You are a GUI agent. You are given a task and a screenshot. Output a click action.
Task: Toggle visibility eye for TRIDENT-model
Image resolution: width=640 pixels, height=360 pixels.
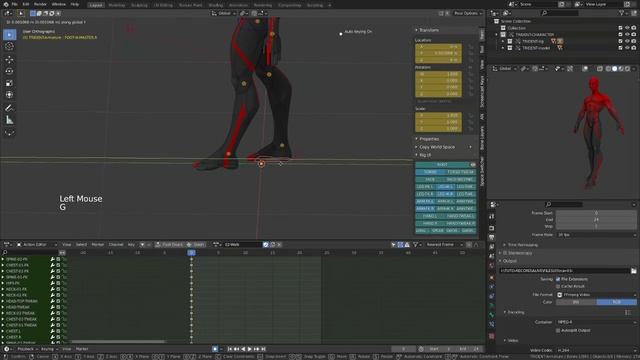click(627, 48)
